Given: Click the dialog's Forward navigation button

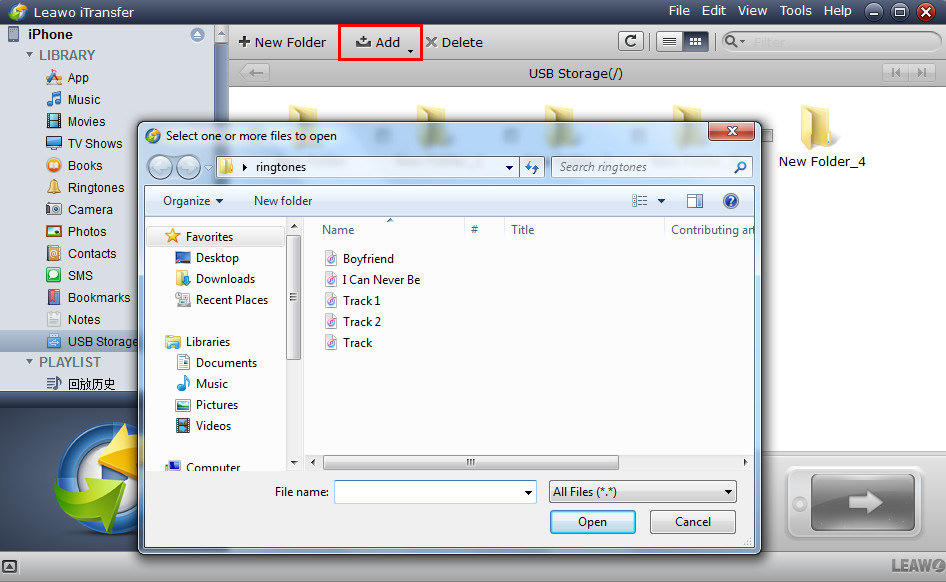Looking at the screenshot, I should click(x=188, y=167).
